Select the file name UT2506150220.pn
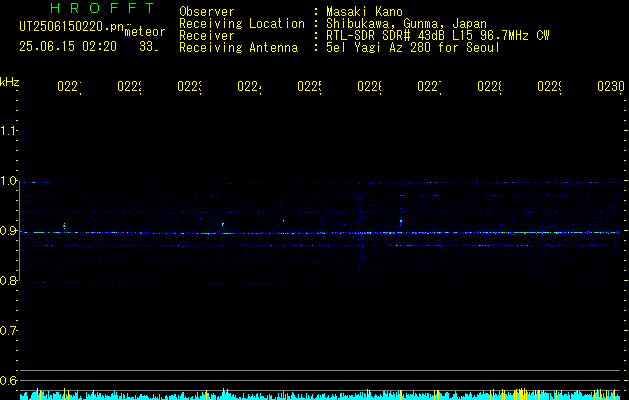Viewport: 629px width, 400px height. 72,27
